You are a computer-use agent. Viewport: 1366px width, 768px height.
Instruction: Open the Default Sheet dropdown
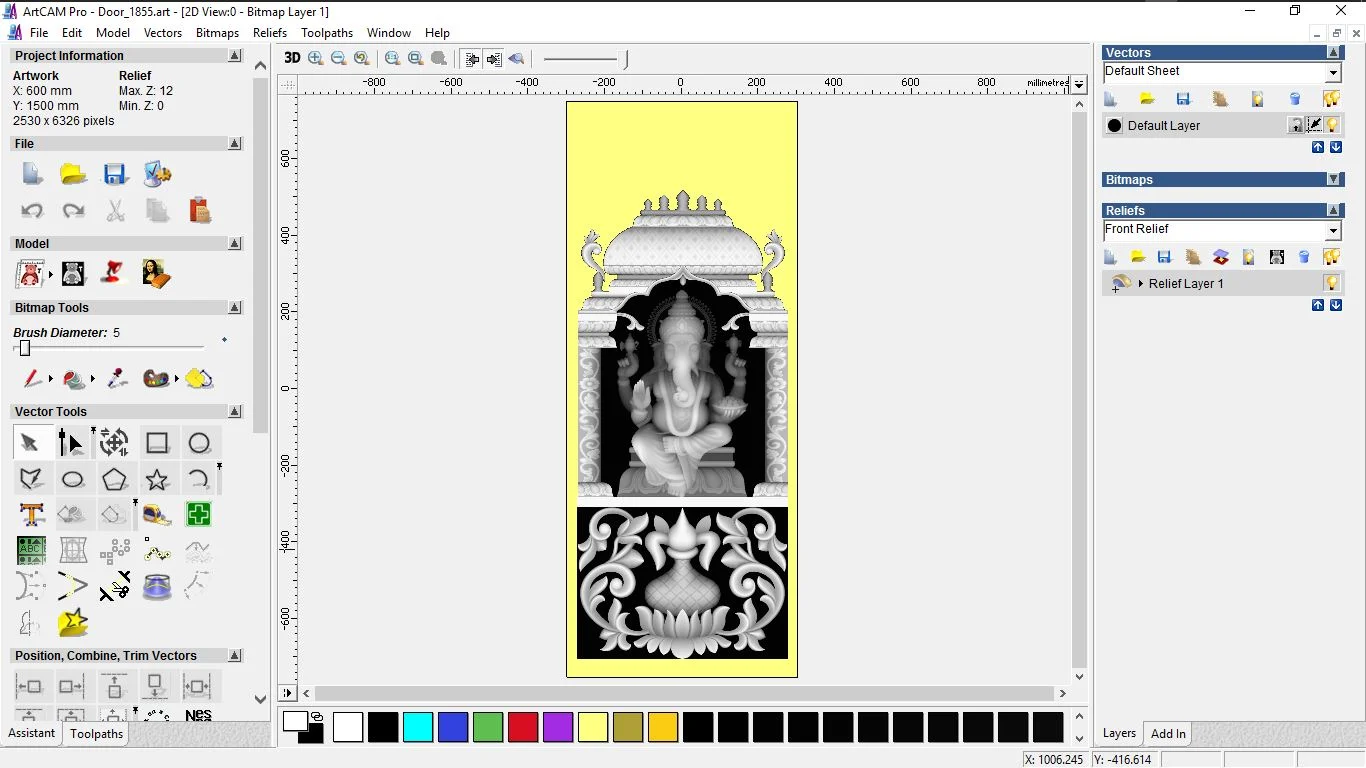pyautogui.click(x=1333, y=71)
